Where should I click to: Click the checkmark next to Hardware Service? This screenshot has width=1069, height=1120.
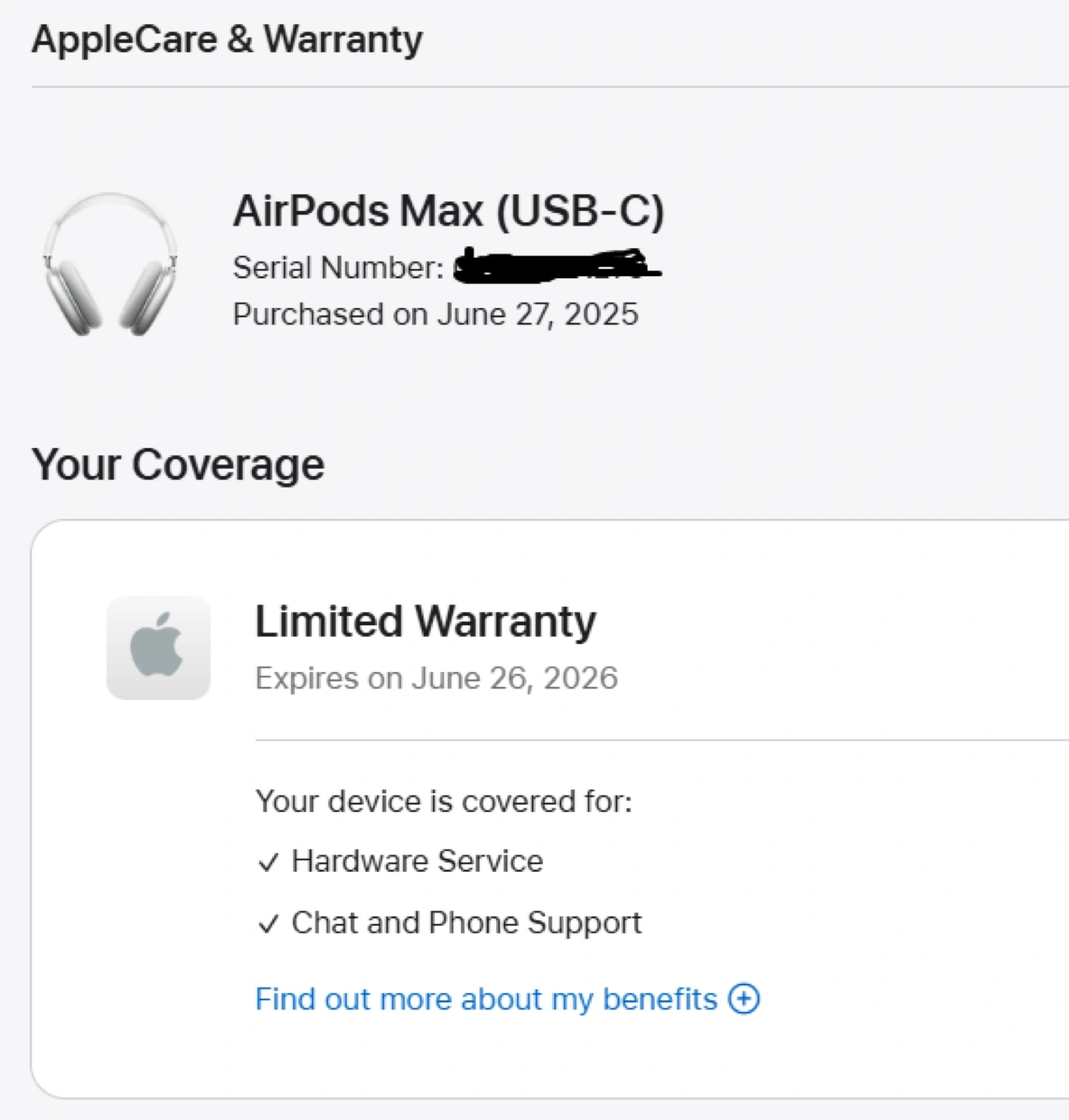(268, 863)
